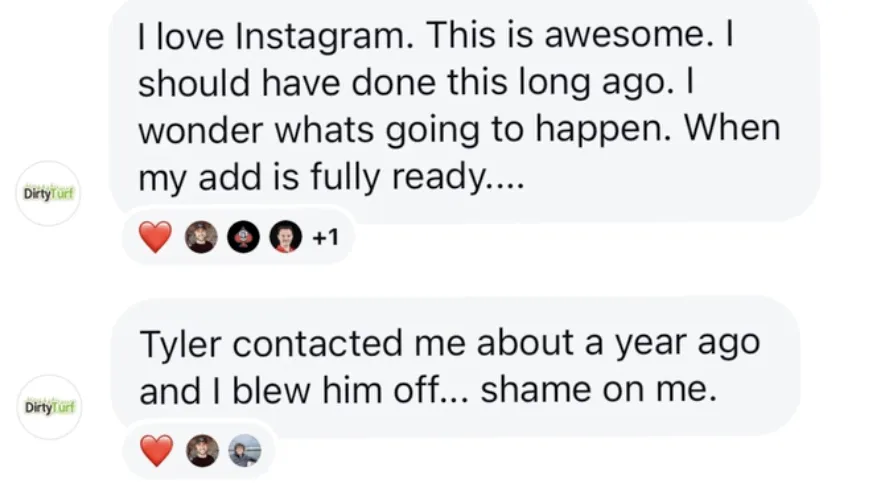Viewport: 888px width, 492px height.
Task: Open DirtyTurf avatar beside the Instagram message
Action: [x=49, y=192]
